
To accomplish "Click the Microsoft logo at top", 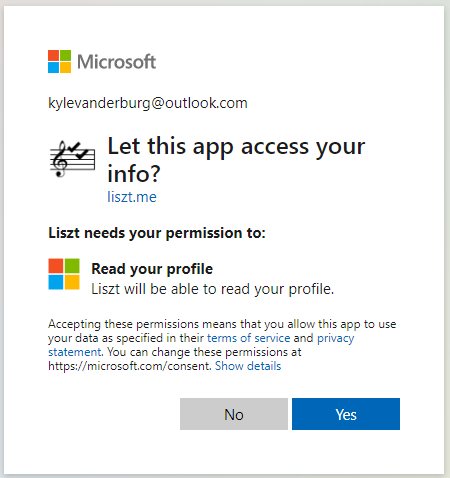I will pyautogui.click(x=102, y=62).
